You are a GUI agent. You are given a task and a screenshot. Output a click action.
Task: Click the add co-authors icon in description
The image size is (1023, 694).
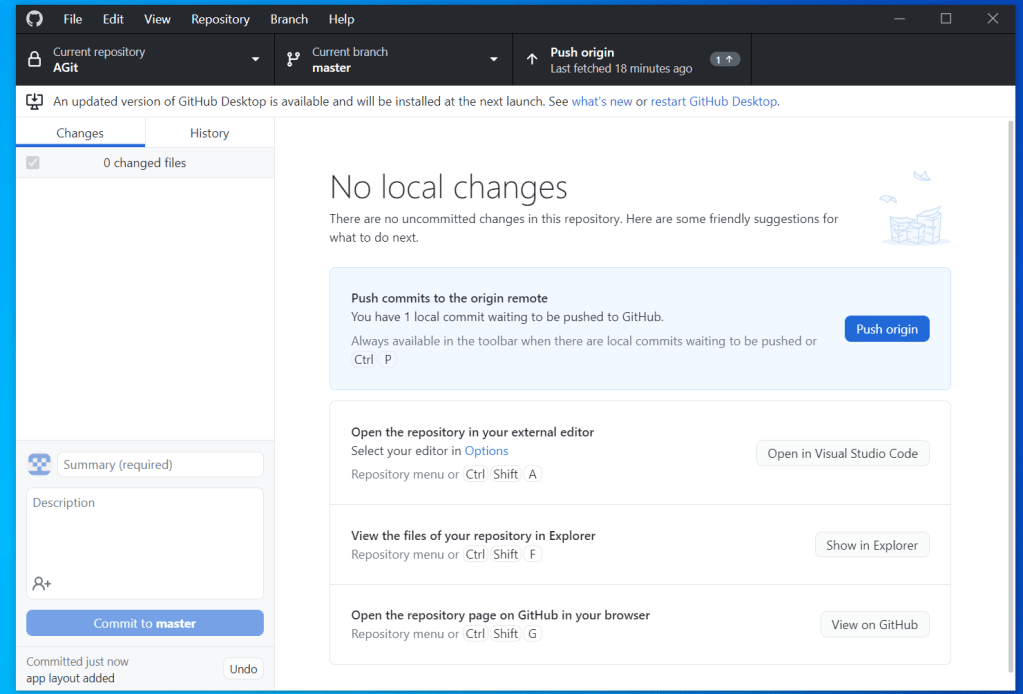click(x=42, y=583)
